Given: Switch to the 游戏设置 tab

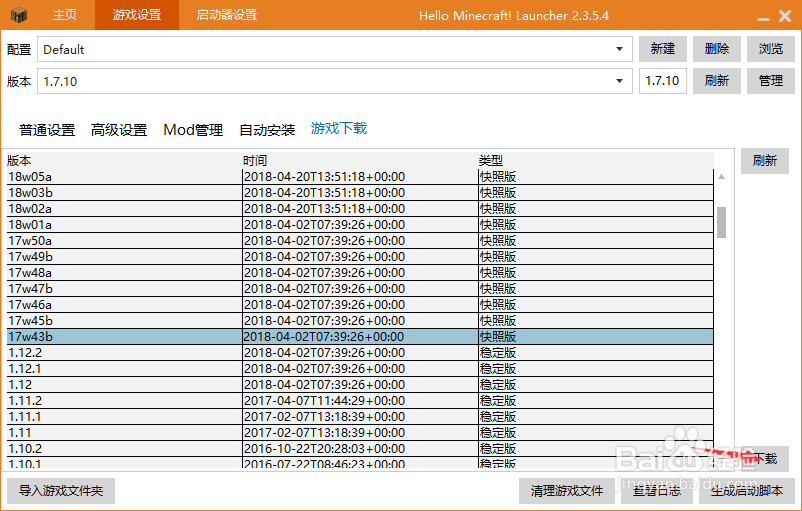Looking at the screenshot, I should pos(137,15).
